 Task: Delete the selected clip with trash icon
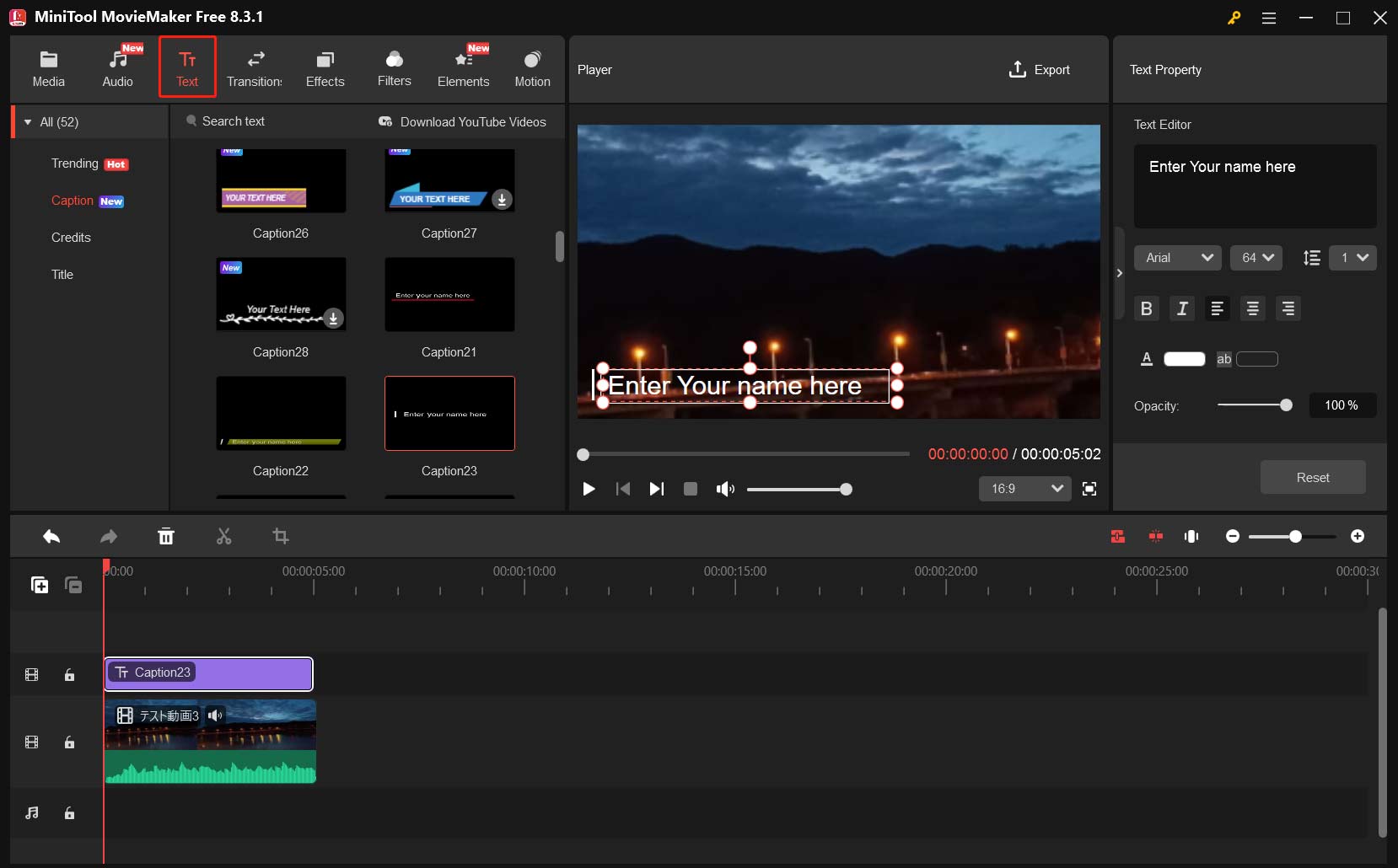tap(166, 537)
